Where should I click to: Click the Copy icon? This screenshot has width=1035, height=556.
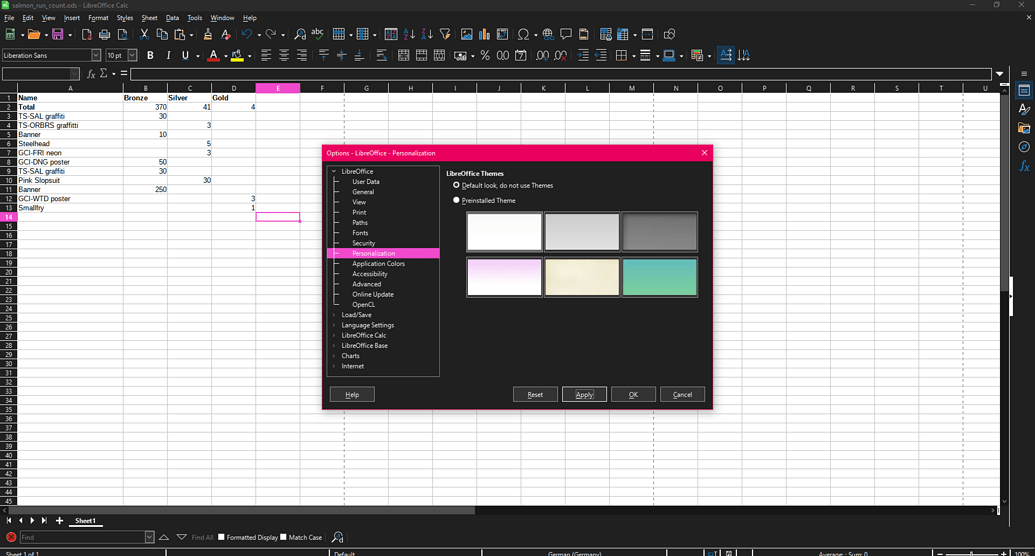pos(162,34)
